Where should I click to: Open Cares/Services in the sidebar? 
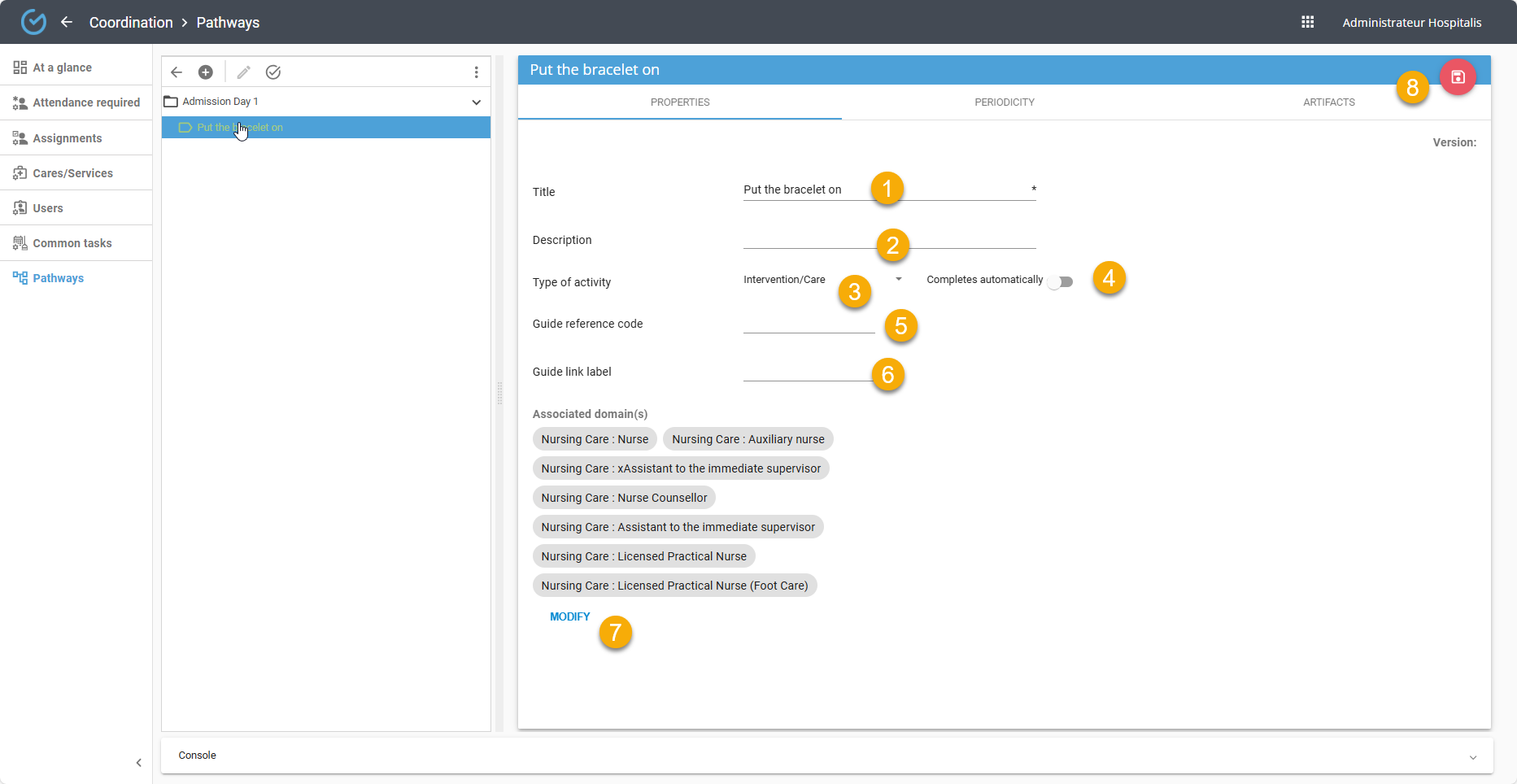click(72, 173)
